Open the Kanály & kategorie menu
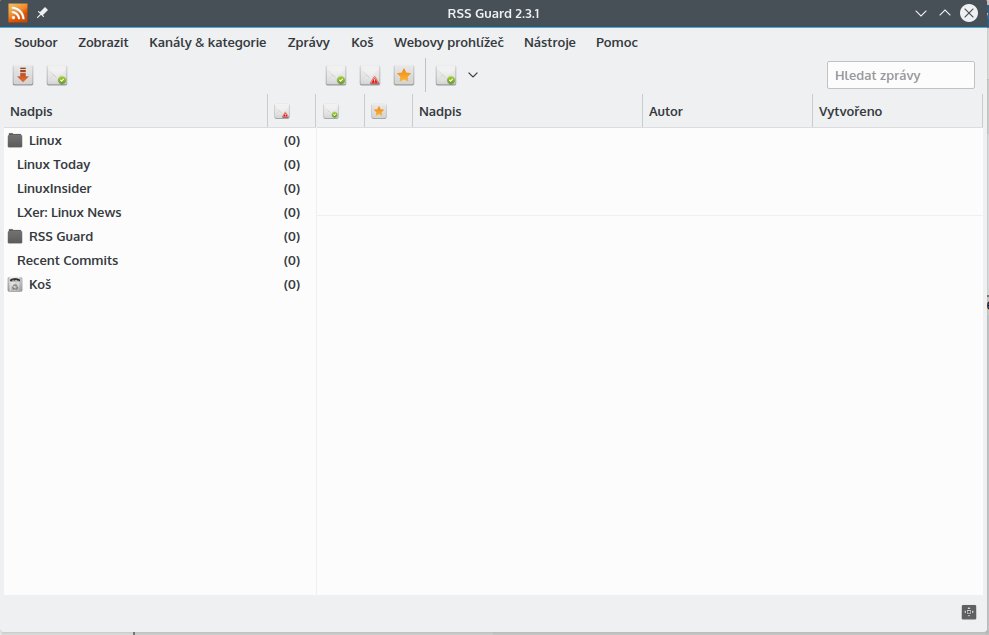The height and width of the screenshot is (635, 989). 208,42
